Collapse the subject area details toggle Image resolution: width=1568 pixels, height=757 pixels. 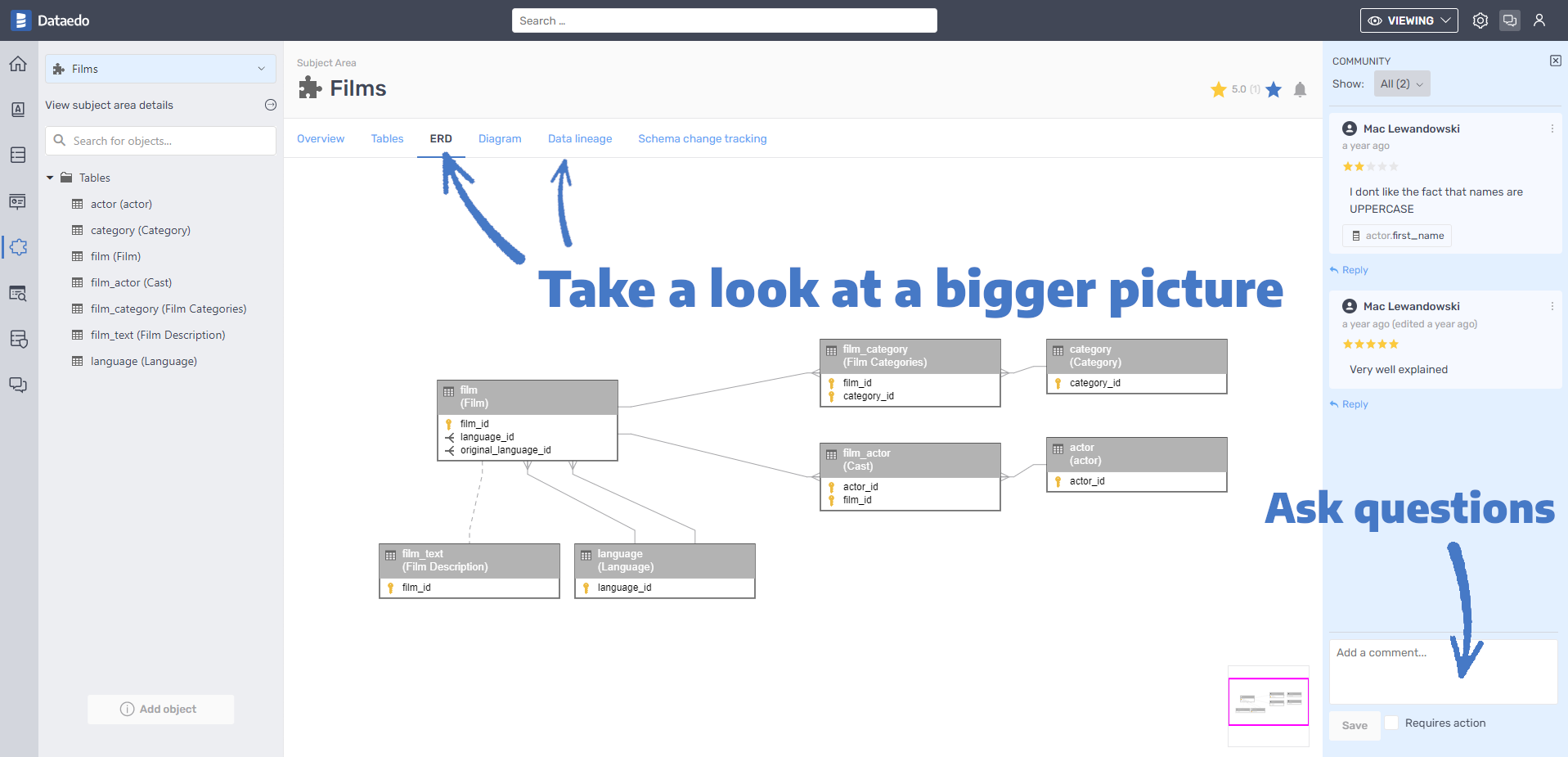271,105
